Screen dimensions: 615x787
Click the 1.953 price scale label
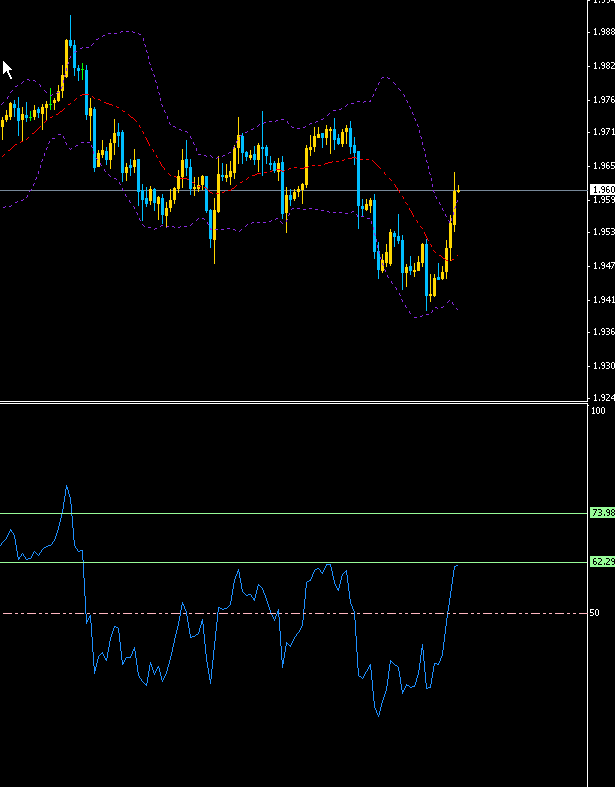[x=603, y=233]
